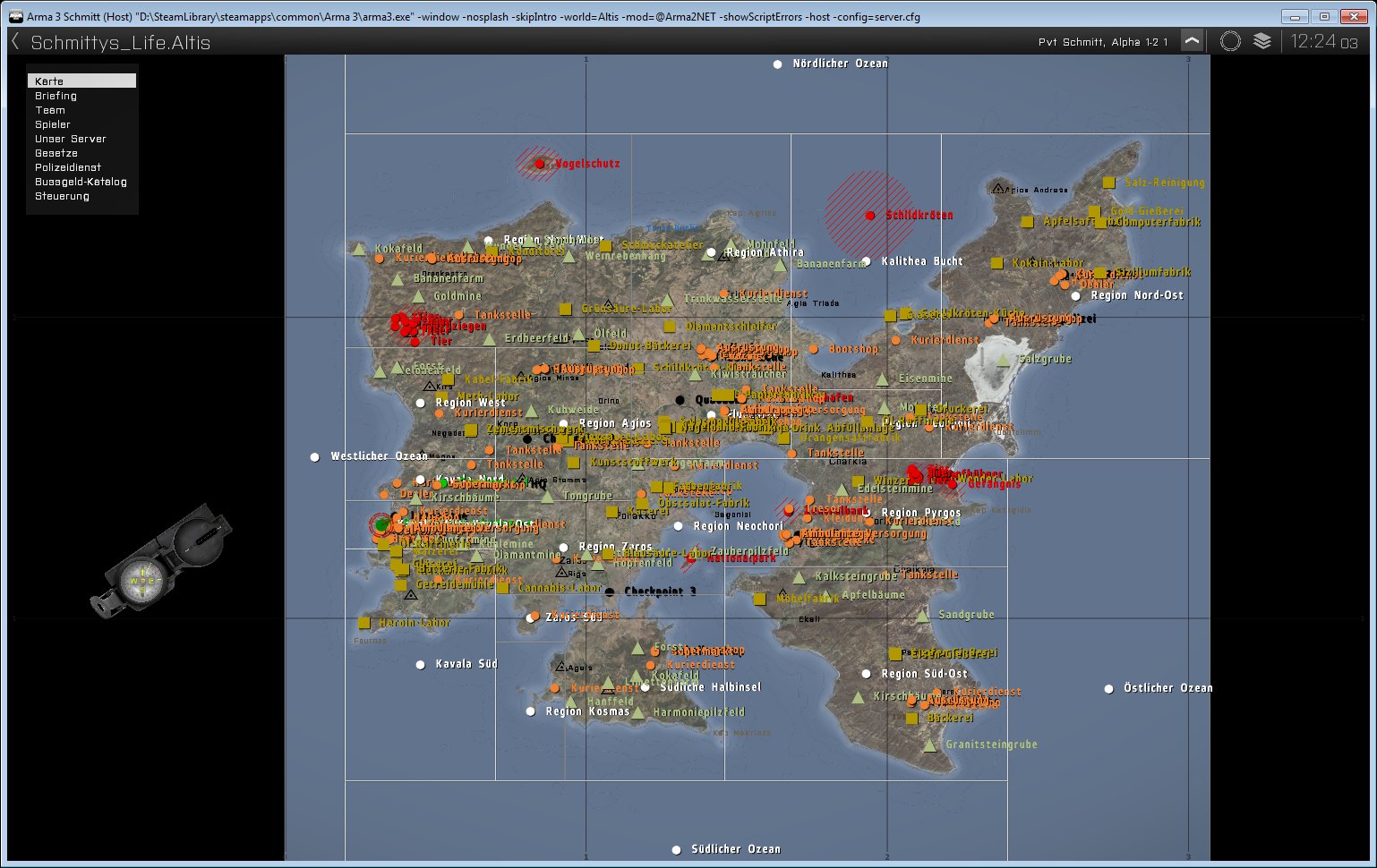Open the Unser Server entry
1377x868 pixels.
pyautogui.click(x=81, y=139)
